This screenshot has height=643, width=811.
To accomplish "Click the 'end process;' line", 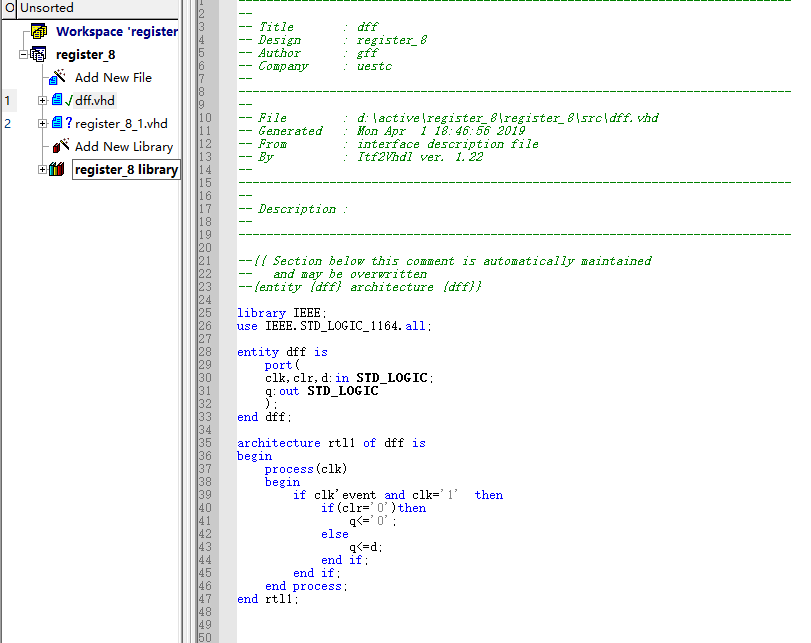I will pyautogui.click(x=306, y=586).
